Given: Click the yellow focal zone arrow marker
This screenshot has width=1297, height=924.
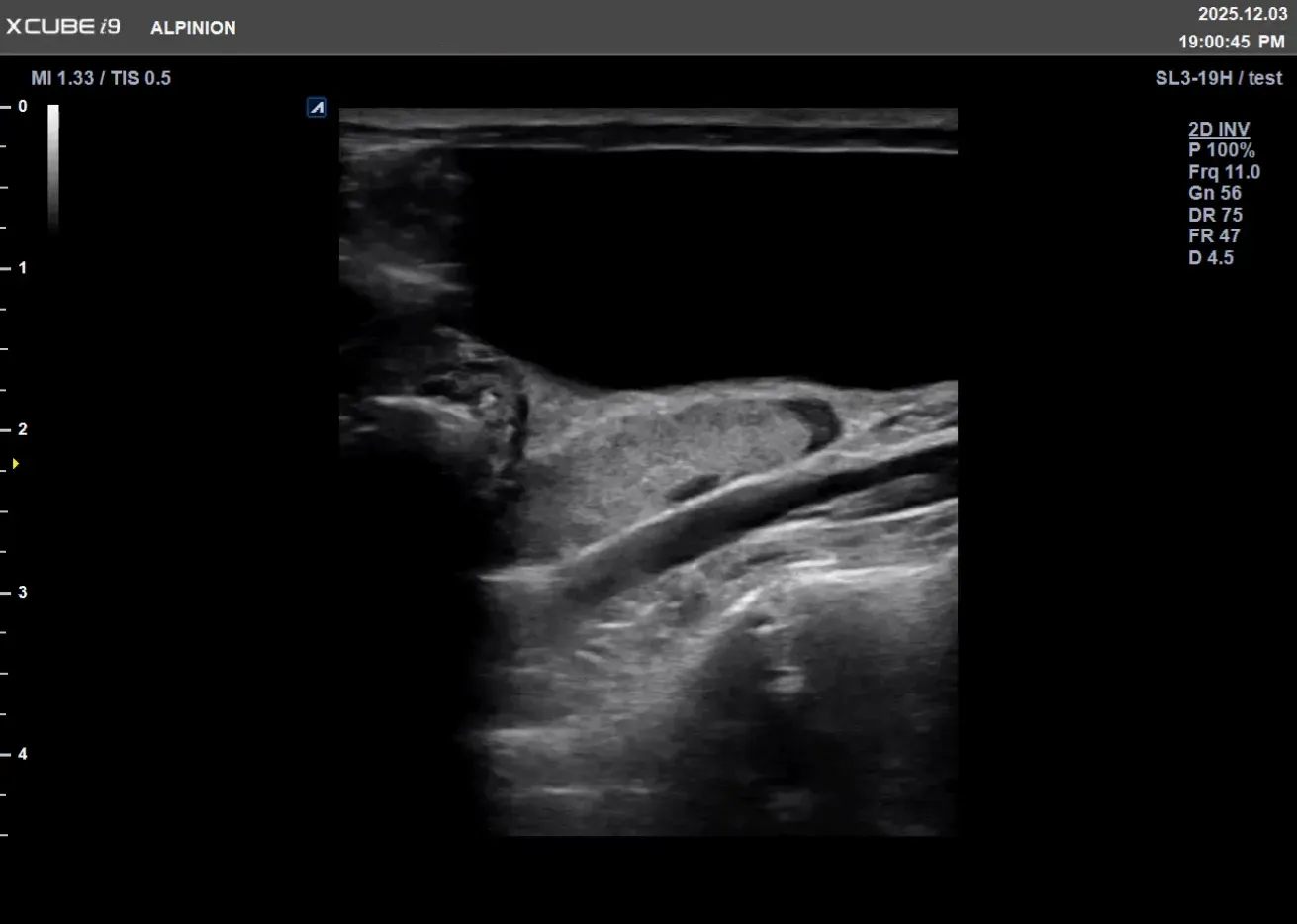Looking at the screenshot, I should 15,463.
